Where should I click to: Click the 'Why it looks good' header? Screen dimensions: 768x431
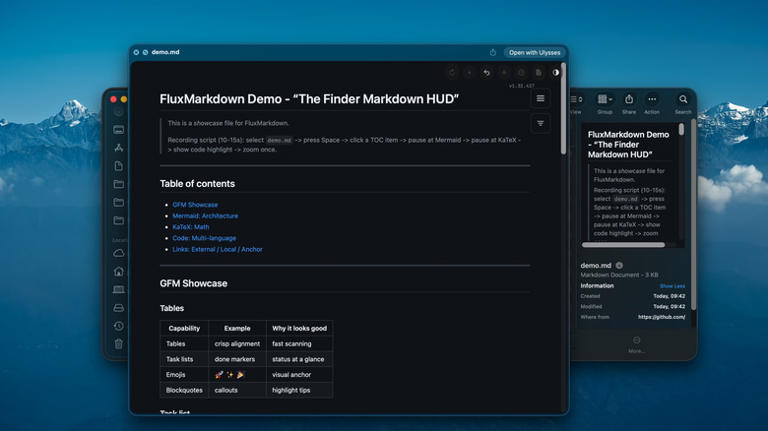tap(299, 328)
